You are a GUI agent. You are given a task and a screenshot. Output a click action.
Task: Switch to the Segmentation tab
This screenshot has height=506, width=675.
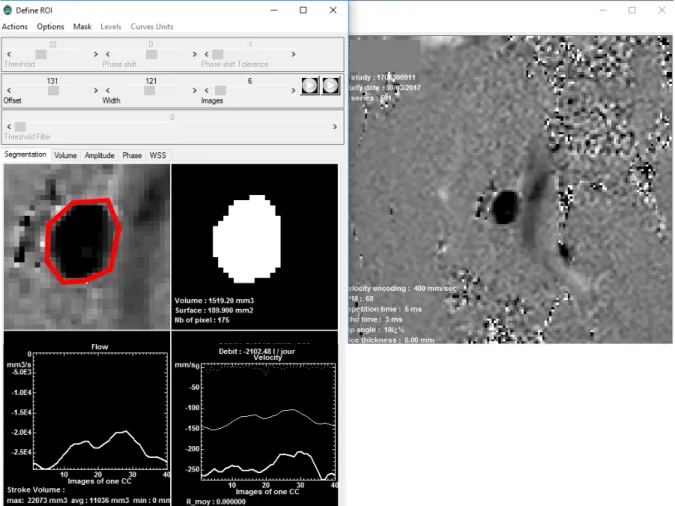25,155
